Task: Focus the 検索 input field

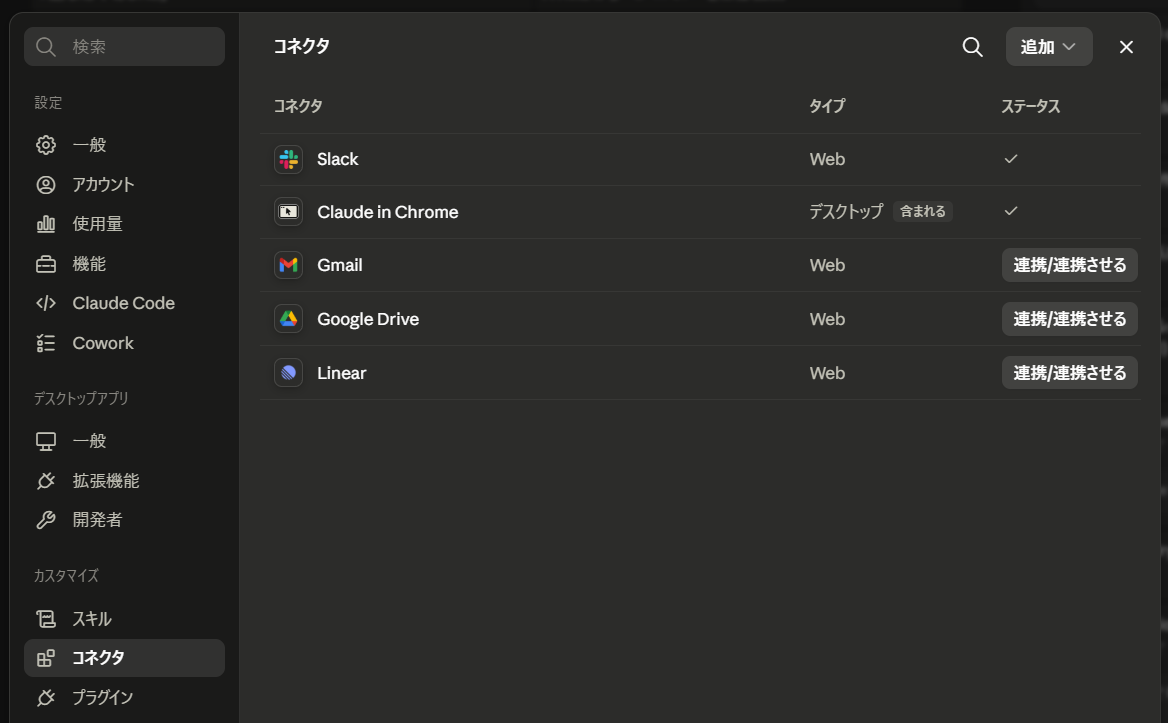Action: pos(124,47)
